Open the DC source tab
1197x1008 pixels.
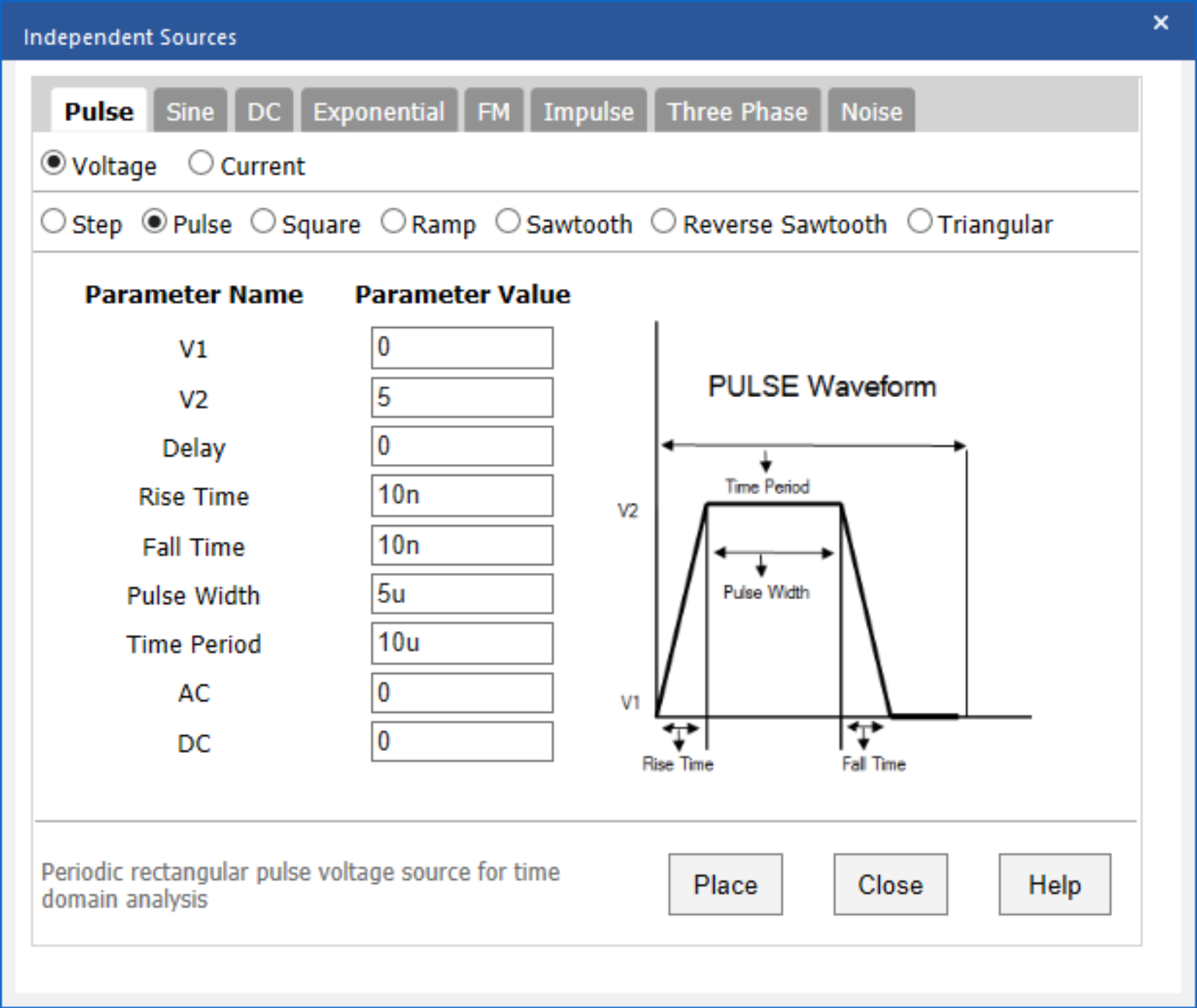[263, 111]
